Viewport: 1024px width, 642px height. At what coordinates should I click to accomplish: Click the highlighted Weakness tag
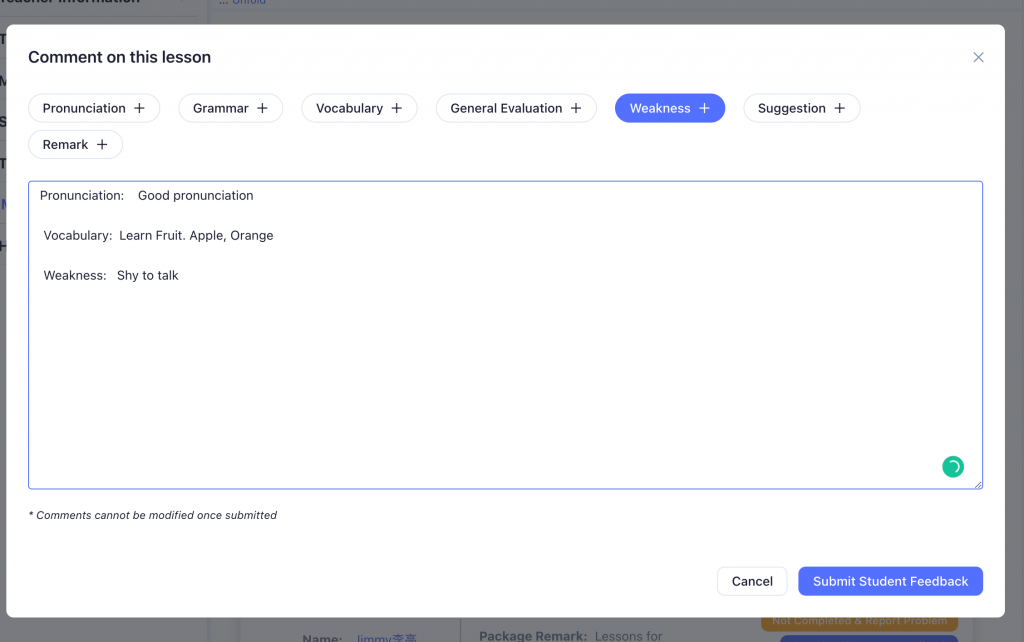click(x=670, y=108)
